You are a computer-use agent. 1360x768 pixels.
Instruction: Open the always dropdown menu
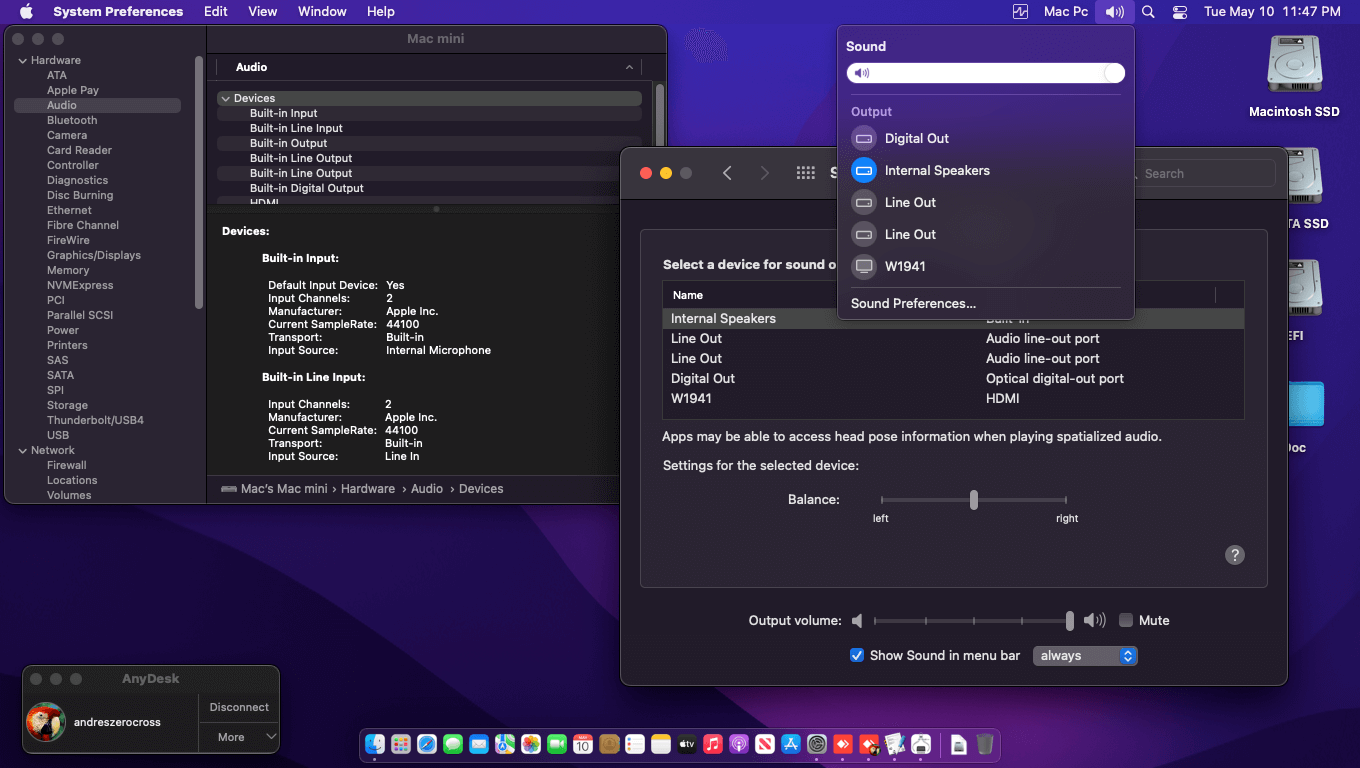pyautogui.click(x=1085, y=655)
